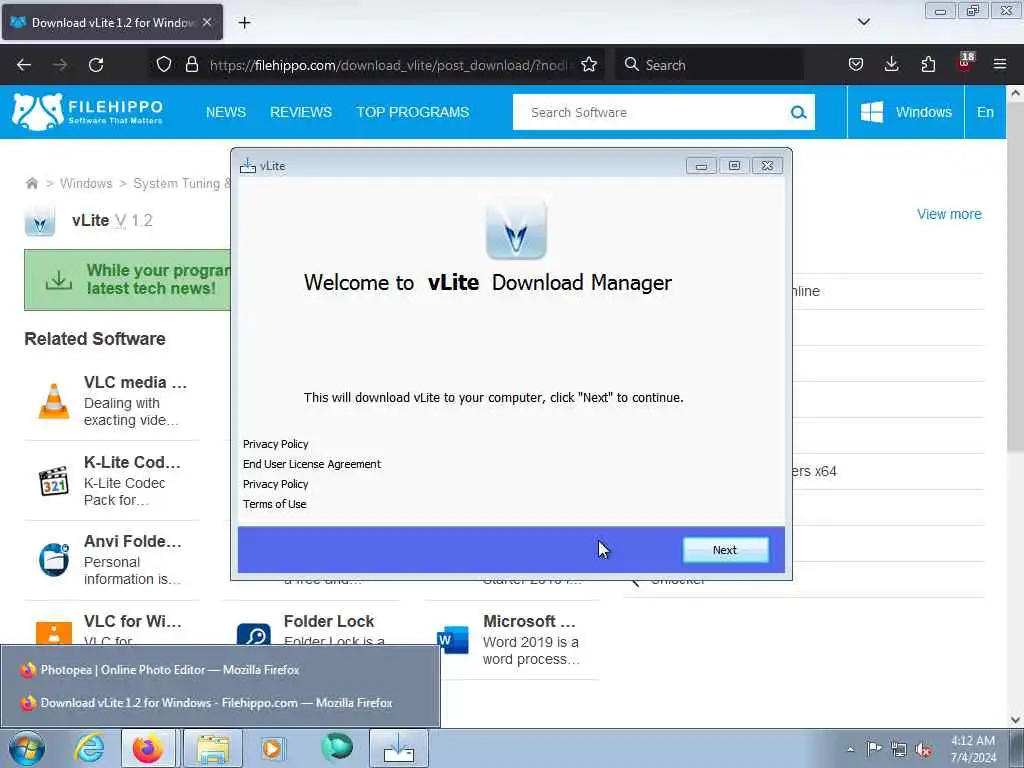1024x768 pixels.
Task: Click the vLite logo in the dialog
Action: [516, 230]
